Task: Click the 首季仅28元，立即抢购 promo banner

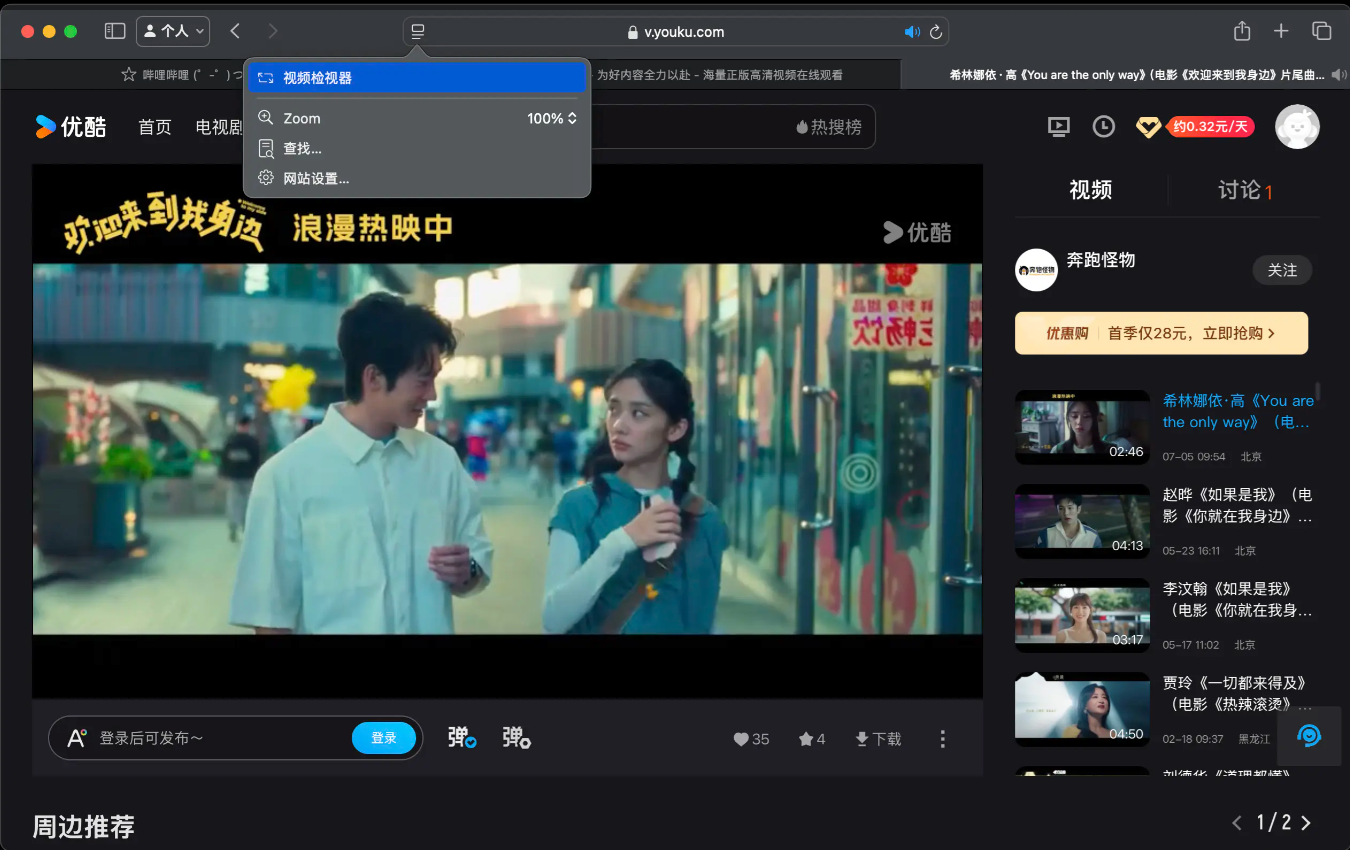Action: (1161, 333)
